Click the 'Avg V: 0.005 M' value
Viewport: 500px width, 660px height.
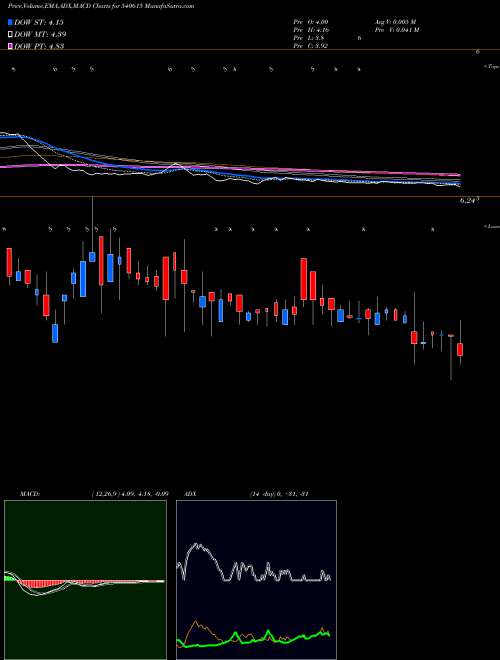(395, 21)
